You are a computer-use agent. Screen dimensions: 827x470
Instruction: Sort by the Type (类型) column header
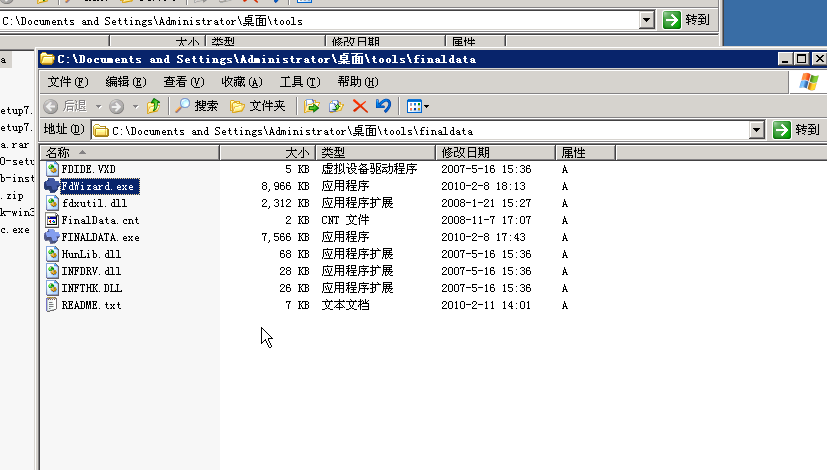[x=376, y=153]
